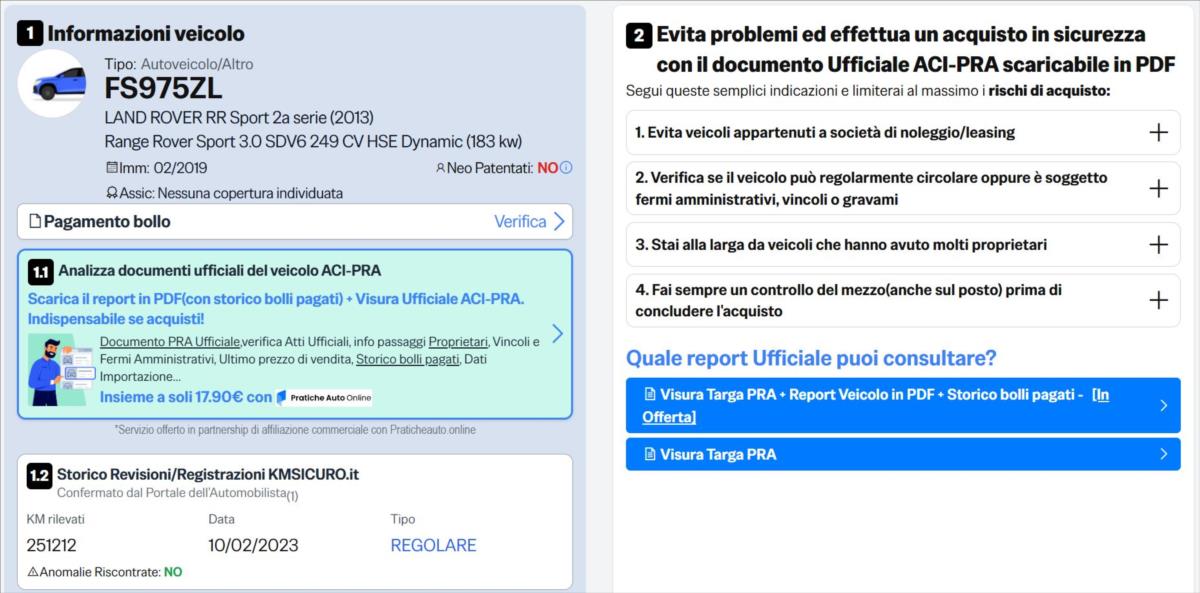The image size is (1200, 593).
Task: Expand tip 2 about fermi amministrativi
Action: pyautogui.click(x=1158, y=188)
